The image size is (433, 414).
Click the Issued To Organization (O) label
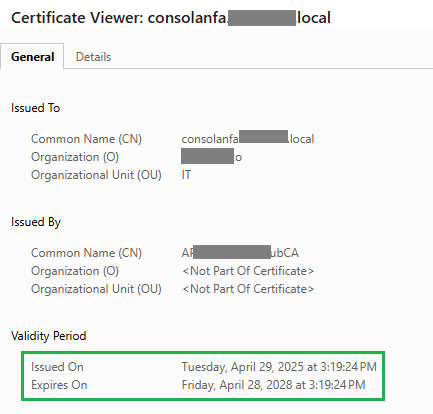tap(75, 157)
